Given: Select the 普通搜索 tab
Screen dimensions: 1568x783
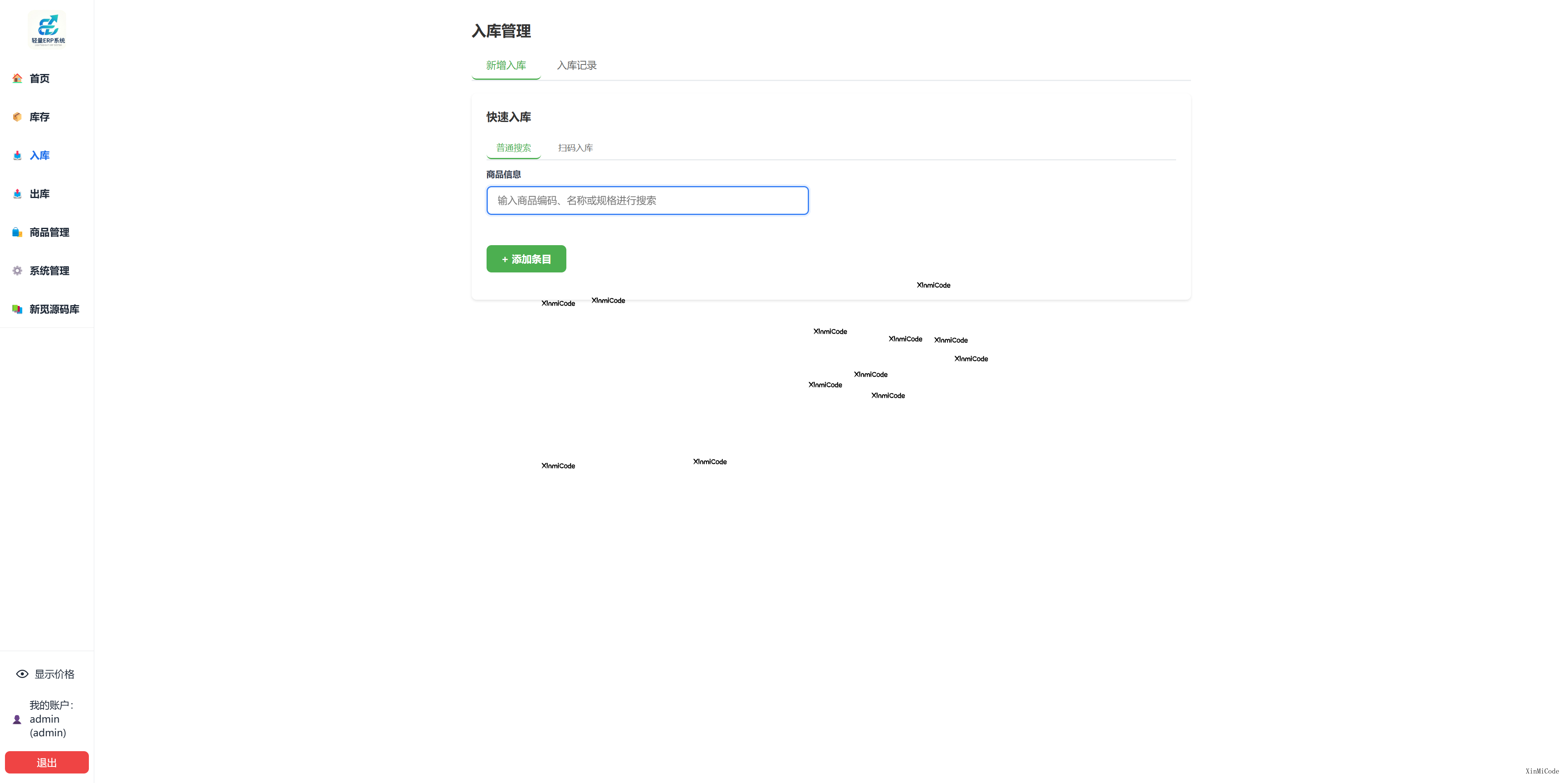Looking at the screenshot, I should point(513,148).
